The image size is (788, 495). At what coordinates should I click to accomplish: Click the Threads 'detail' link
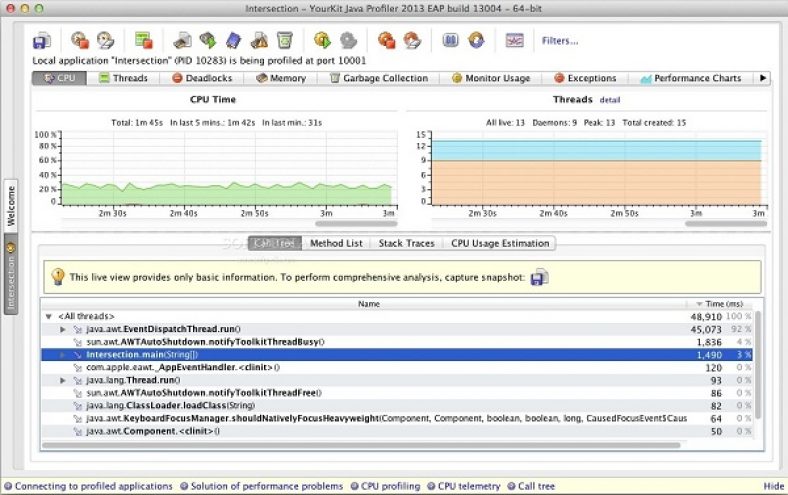(x=610, y=100)
